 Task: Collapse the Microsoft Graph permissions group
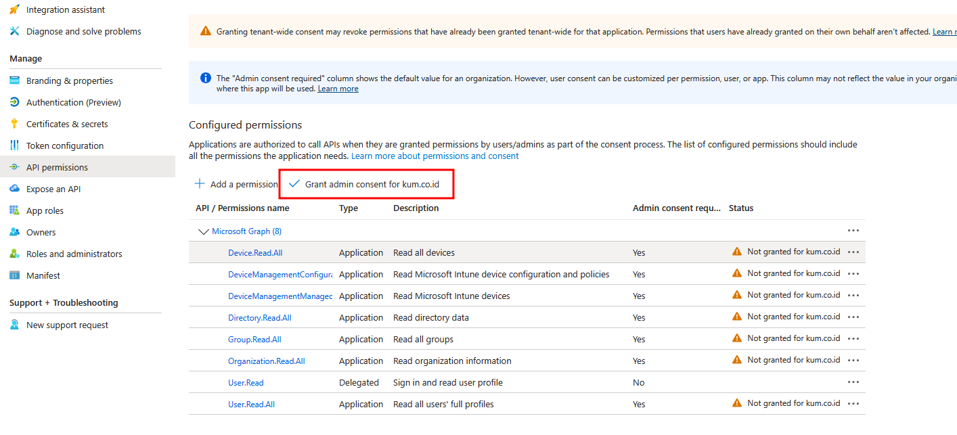203,231
